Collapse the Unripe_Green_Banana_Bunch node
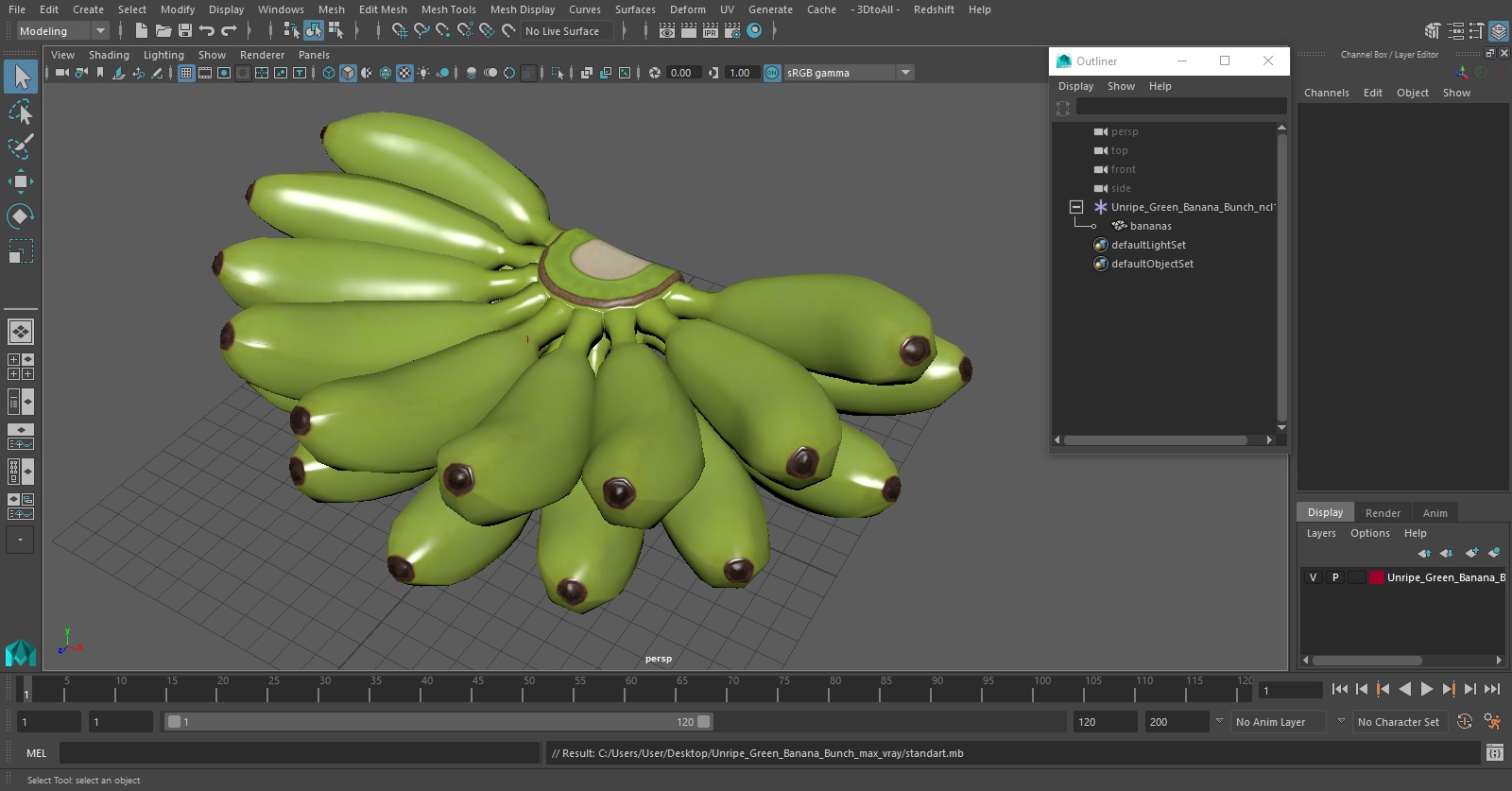This screenshot has height=791, width=1512. coord(1075,207)
